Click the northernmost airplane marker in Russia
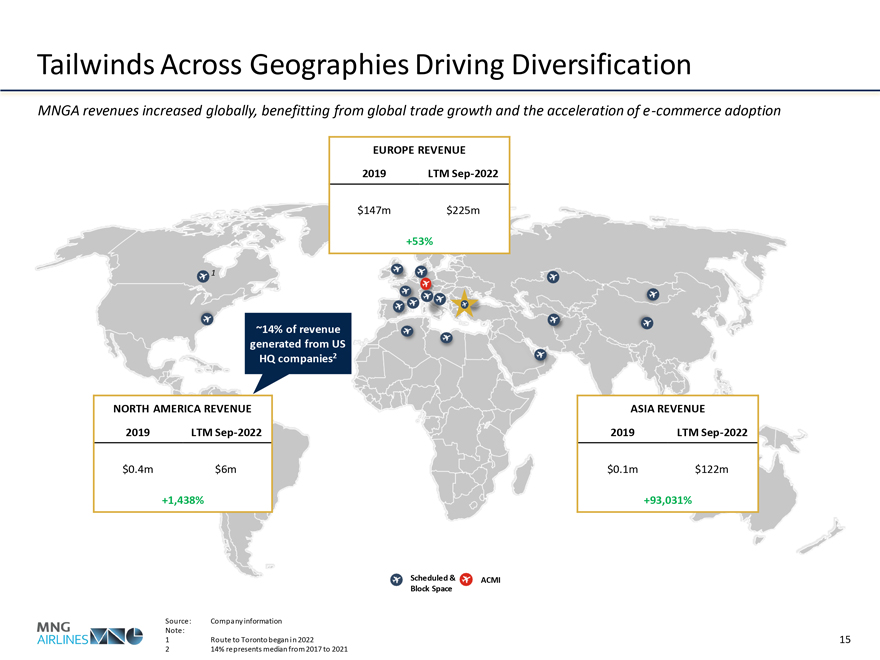 click(553, 276)
